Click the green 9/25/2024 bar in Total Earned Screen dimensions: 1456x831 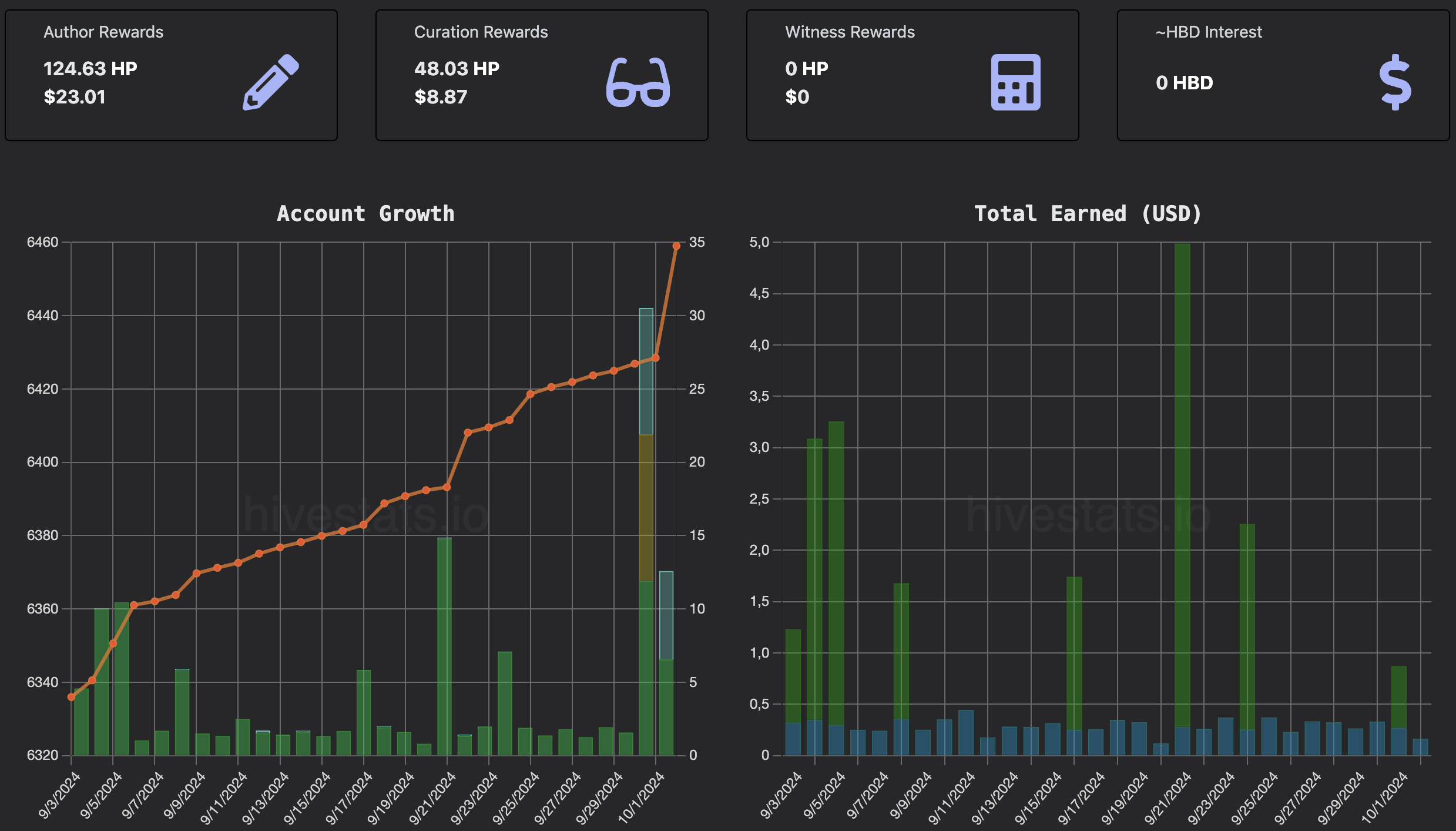pos(1247,627)
